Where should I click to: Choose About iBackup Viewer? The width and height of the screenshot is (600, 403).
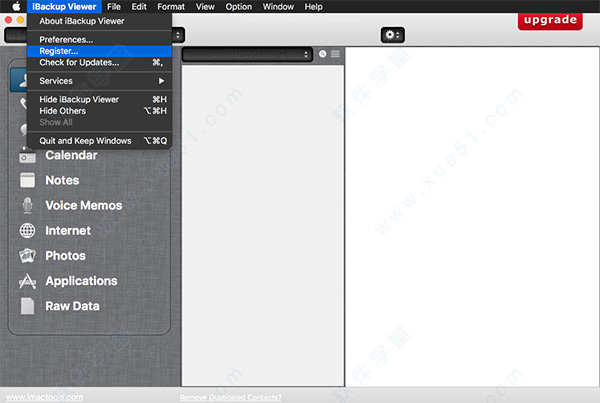[x=99, y=21]
